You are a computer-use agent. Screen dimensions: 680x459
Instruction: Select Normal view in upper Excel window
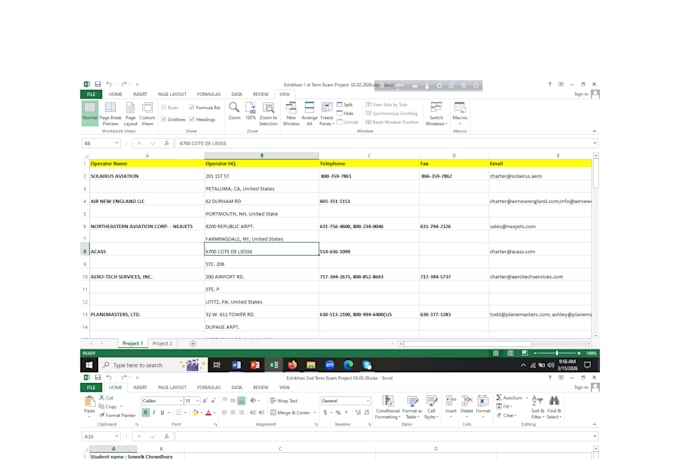[x=90, y=112]
